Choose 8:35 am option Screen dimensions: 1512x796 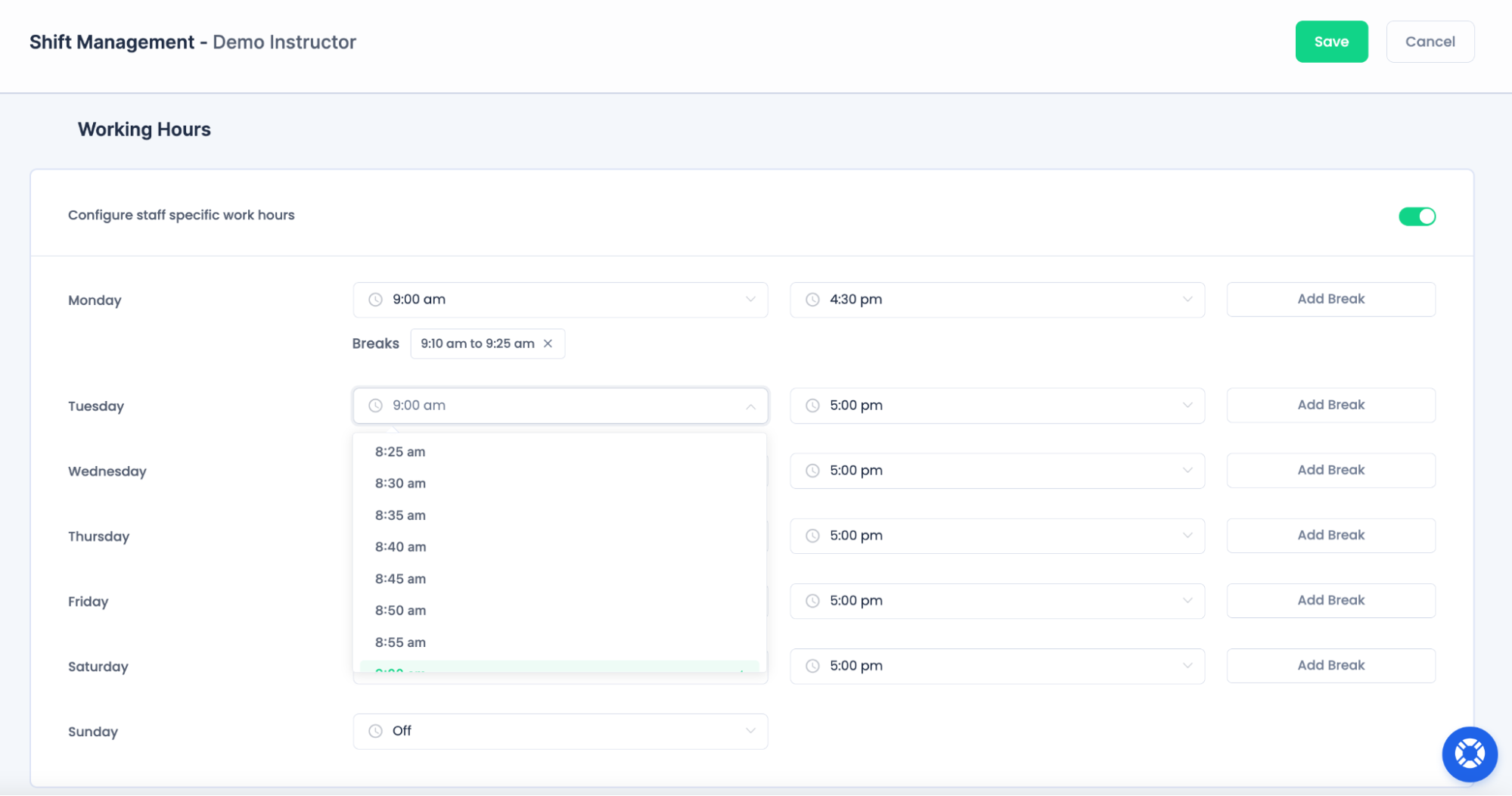(x=559, y=515)
